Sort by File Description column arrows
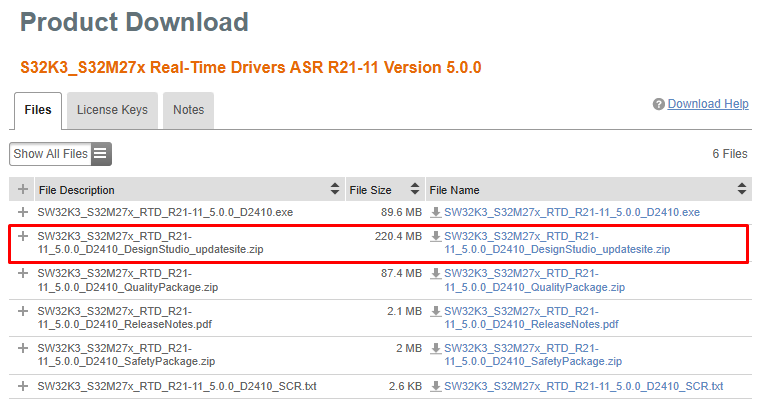 pos(335,189)
